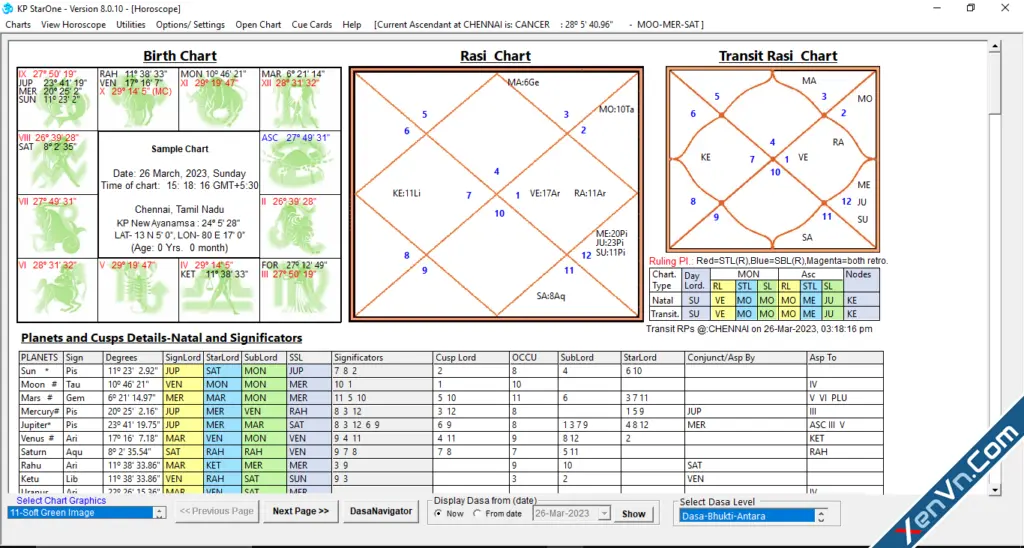Click the Planets and Cusps Details heading
The height and width of the screenshot is (548, 1024).
tap(161, 338)
